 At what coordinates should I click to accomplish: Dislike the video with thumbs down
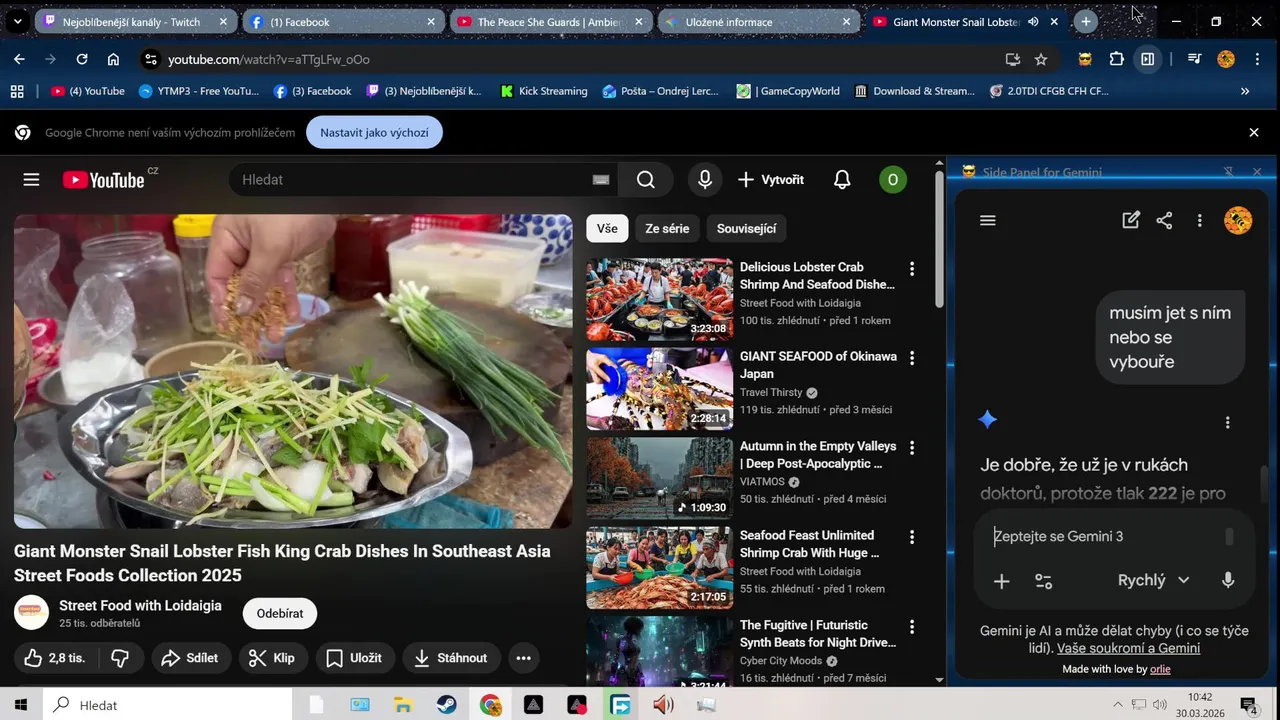(x=120, y=658)
